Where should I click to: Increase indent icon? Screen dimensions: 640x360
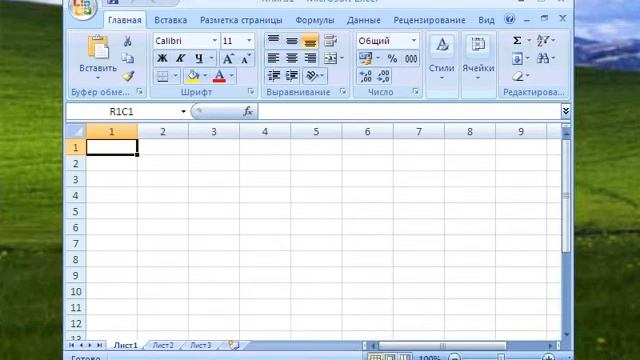(x=292, y=76)
